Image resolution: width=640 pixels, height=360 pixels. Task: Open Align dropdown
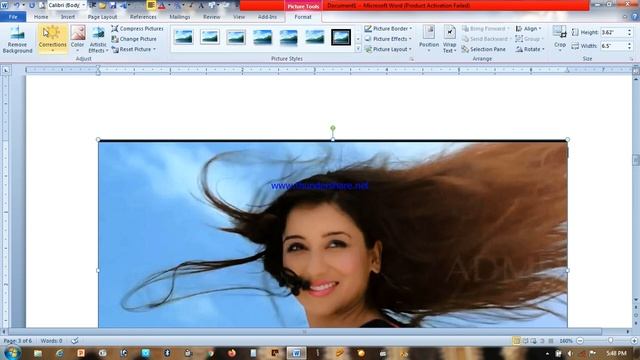(529, 29)
